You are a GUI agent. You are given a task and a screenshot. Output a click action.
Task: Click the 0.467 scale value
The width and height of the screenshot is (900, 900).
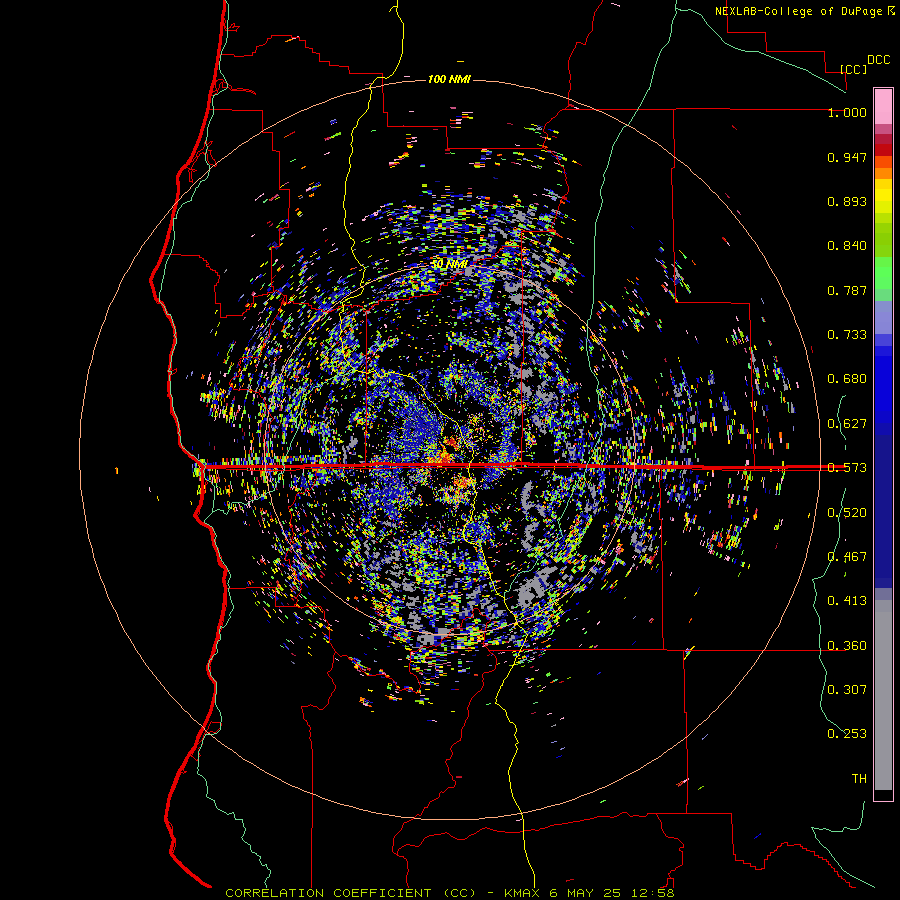[x=847, y=557]
